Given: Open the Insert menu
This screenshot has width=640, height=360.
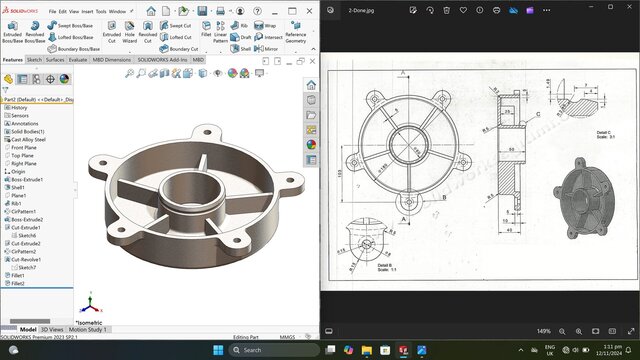Looking at the screenshot, I should click(87, 11).
